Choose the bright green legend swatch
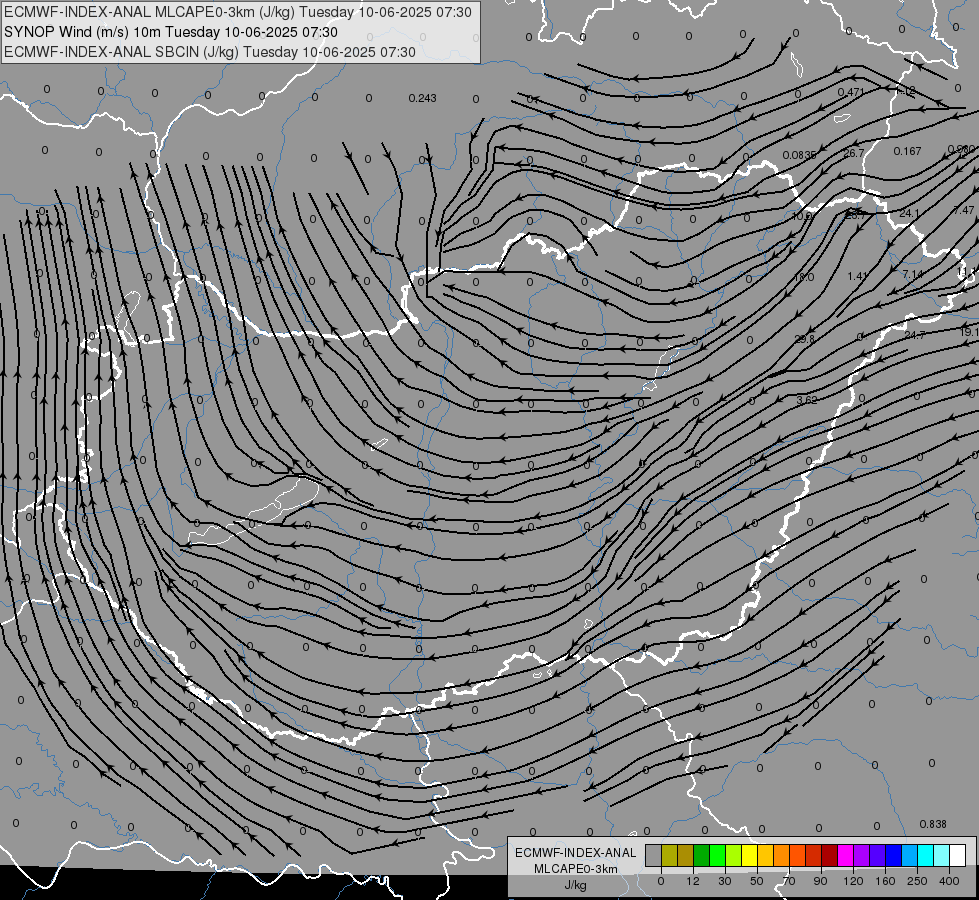Viewport: 979px width, 900px height. coord(718,855)
